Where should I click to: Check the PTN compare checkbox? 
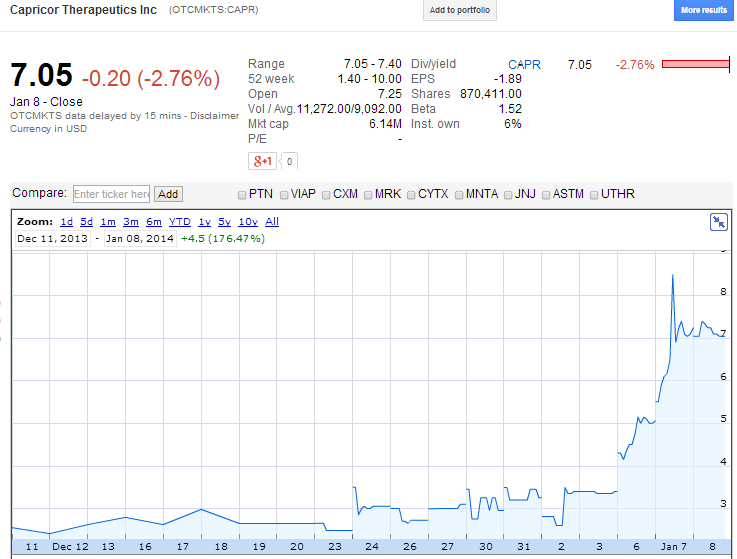[242, 195]
